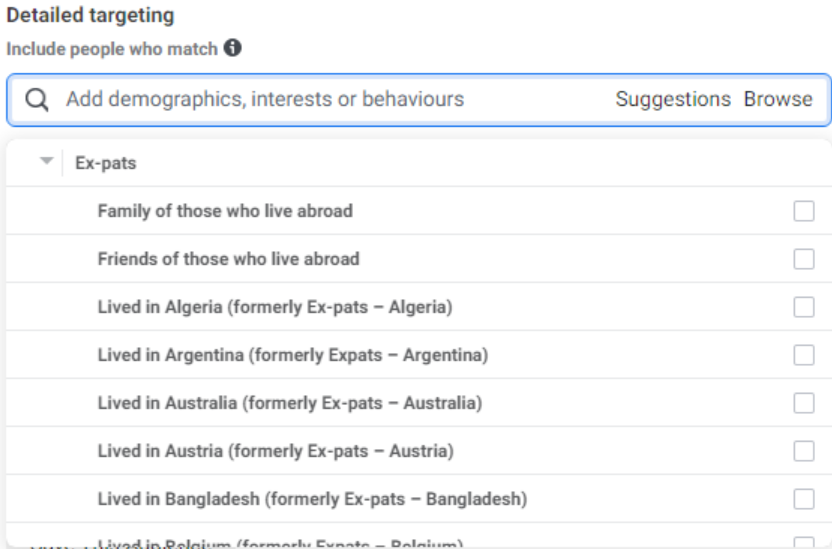The image size is (832, 549).
Task: Select the Lived in Australia checkbox
Action: coord(803,403)
